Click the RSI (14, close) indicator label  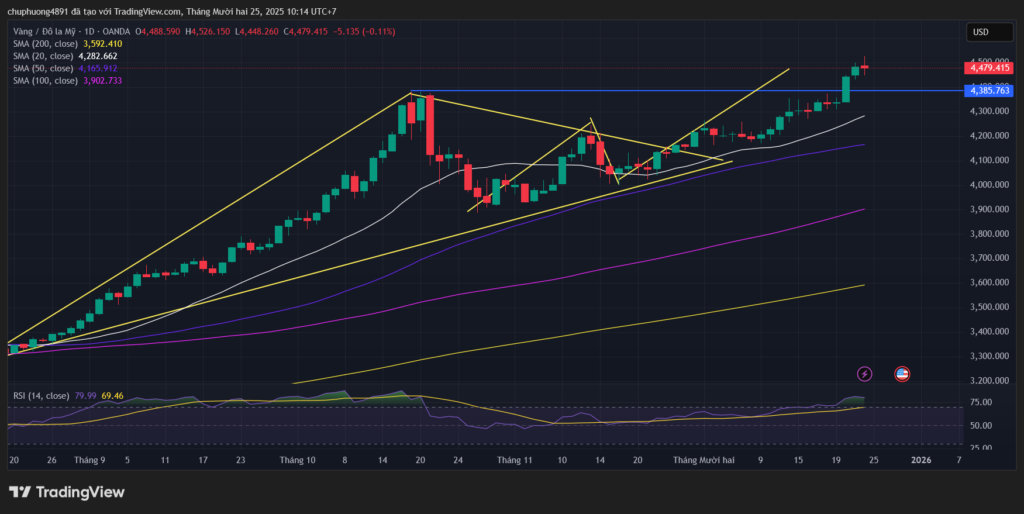point(40,396)
